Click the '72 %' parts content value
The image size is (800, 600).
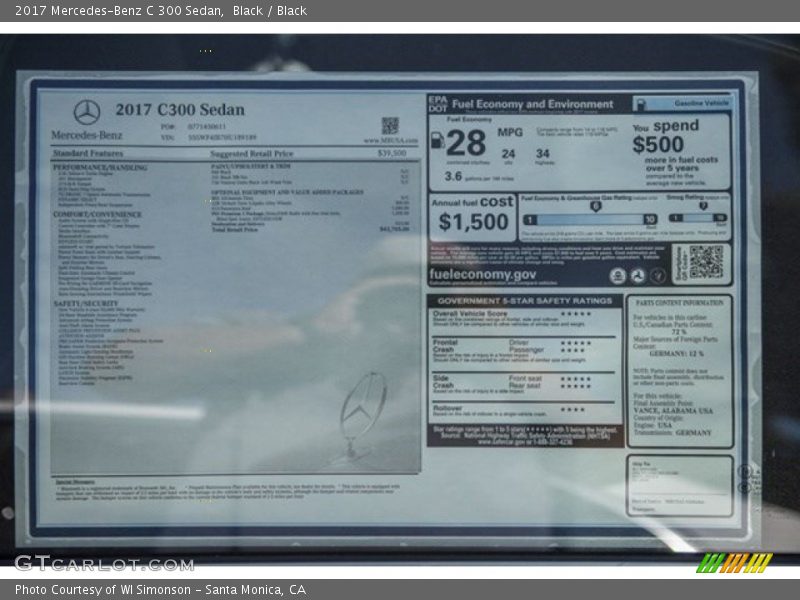[x=679, y=332]
